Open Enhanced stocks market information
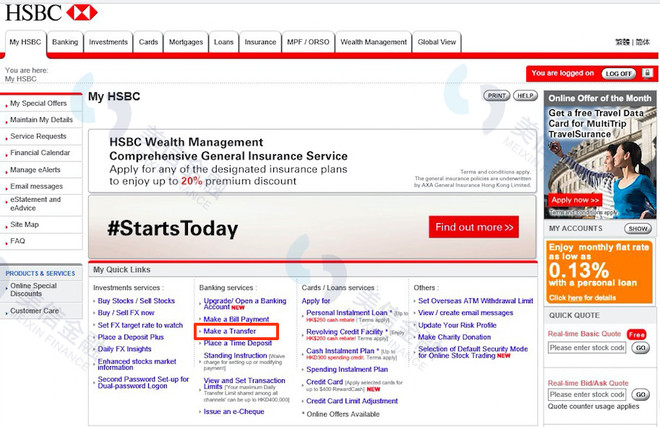The image size is (660, 427). tap(137, 364)
